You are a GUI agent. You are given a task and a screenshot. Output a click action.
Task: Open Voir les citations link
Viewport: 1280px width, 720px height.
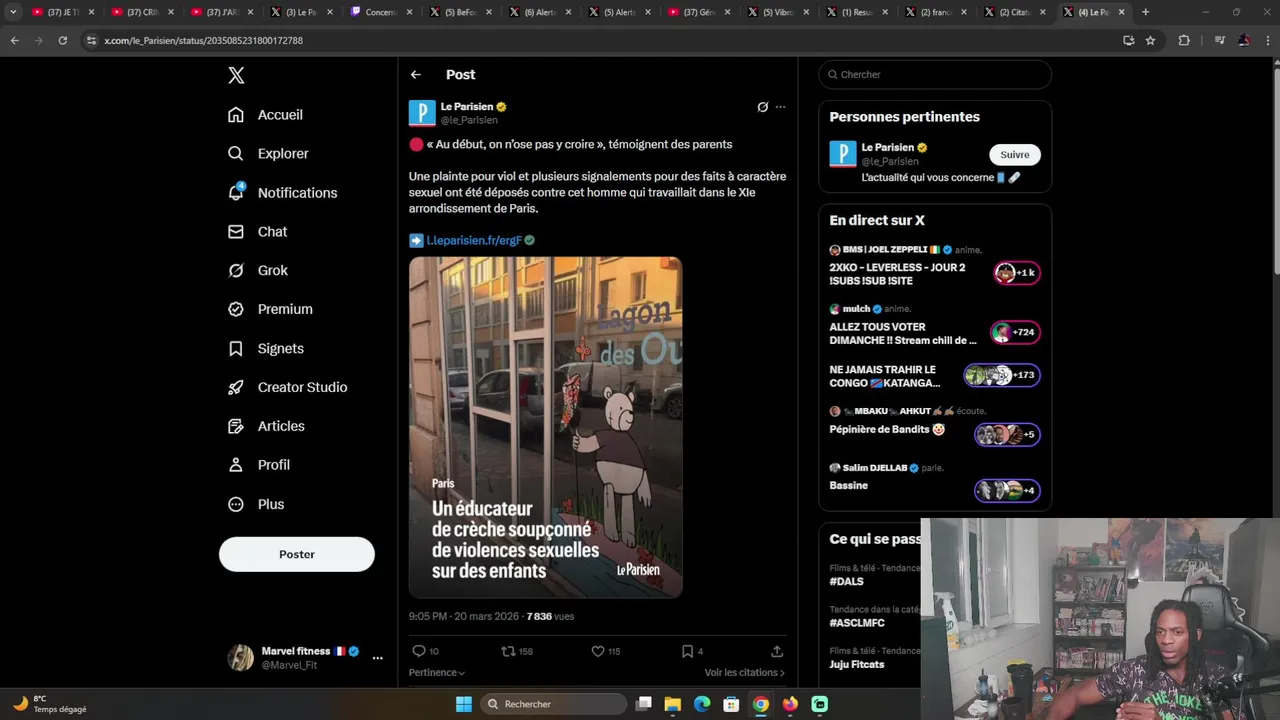tap(744, 673)
